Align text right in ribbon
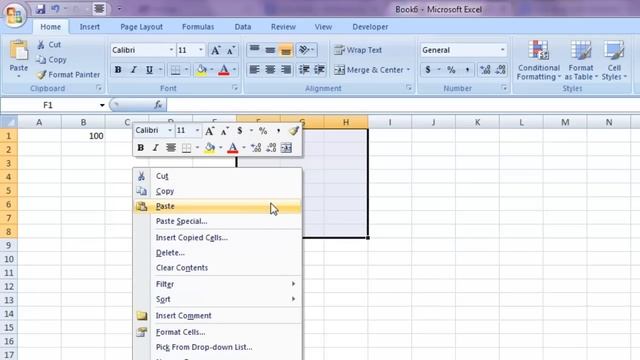Screen dimensions: 640x360 click(286, 70)
